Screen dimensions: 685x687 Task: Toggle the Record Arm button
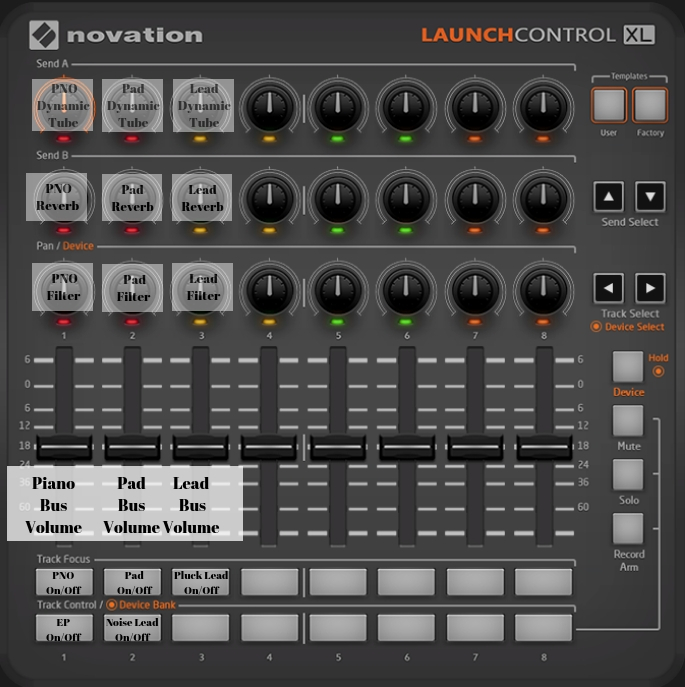coord(628,529)
